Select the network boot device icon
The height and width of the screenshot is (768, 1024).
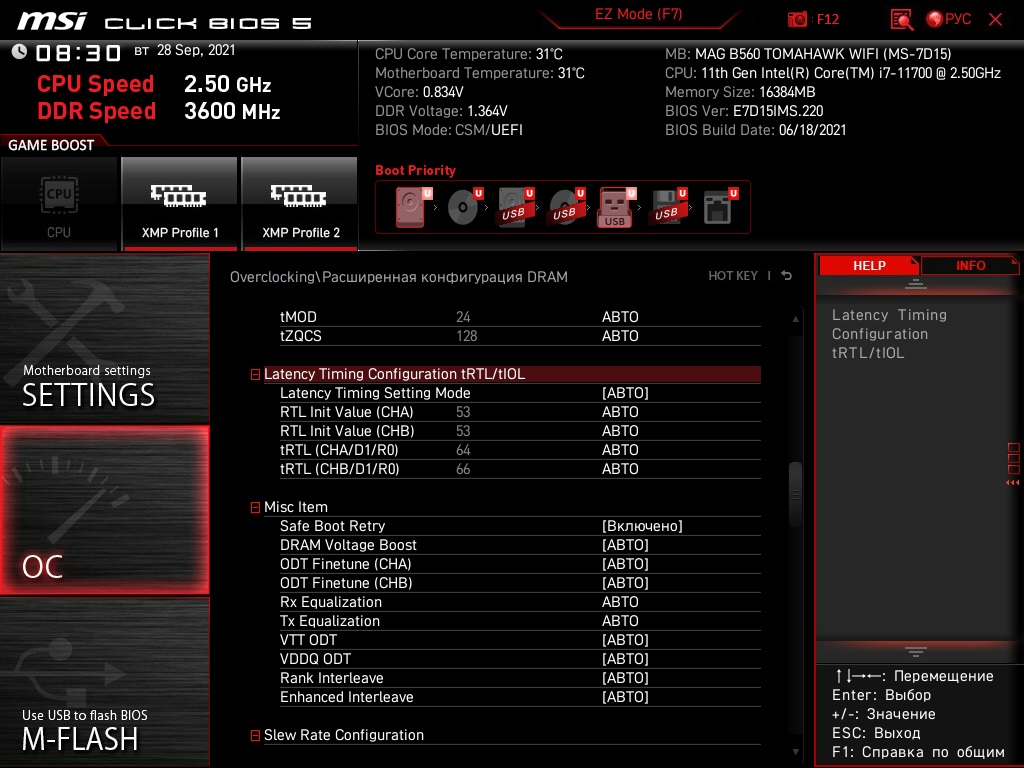click(720, 206)
